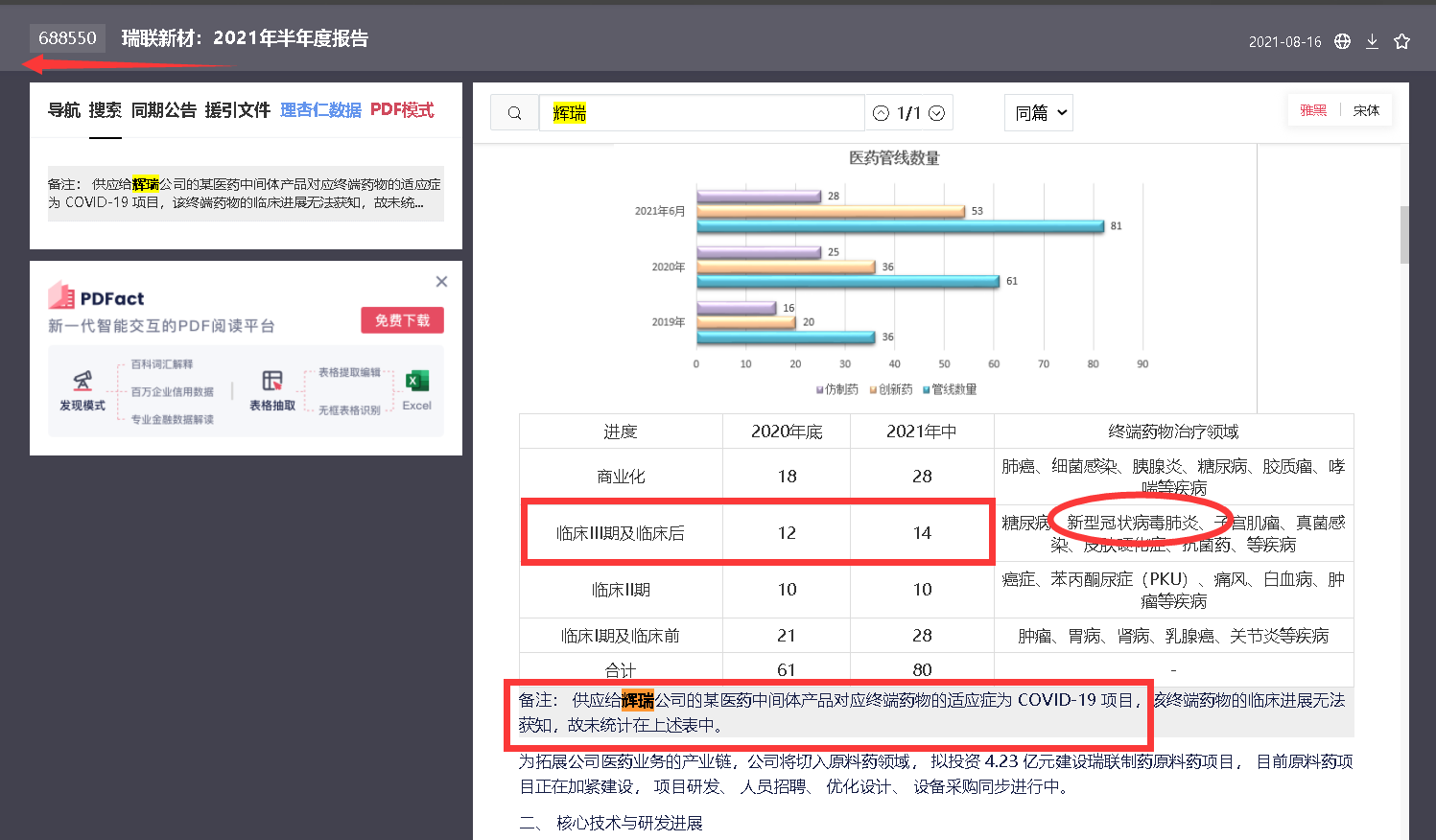
Task: Open the 援引文件 tab
Action: pos(238,110)
